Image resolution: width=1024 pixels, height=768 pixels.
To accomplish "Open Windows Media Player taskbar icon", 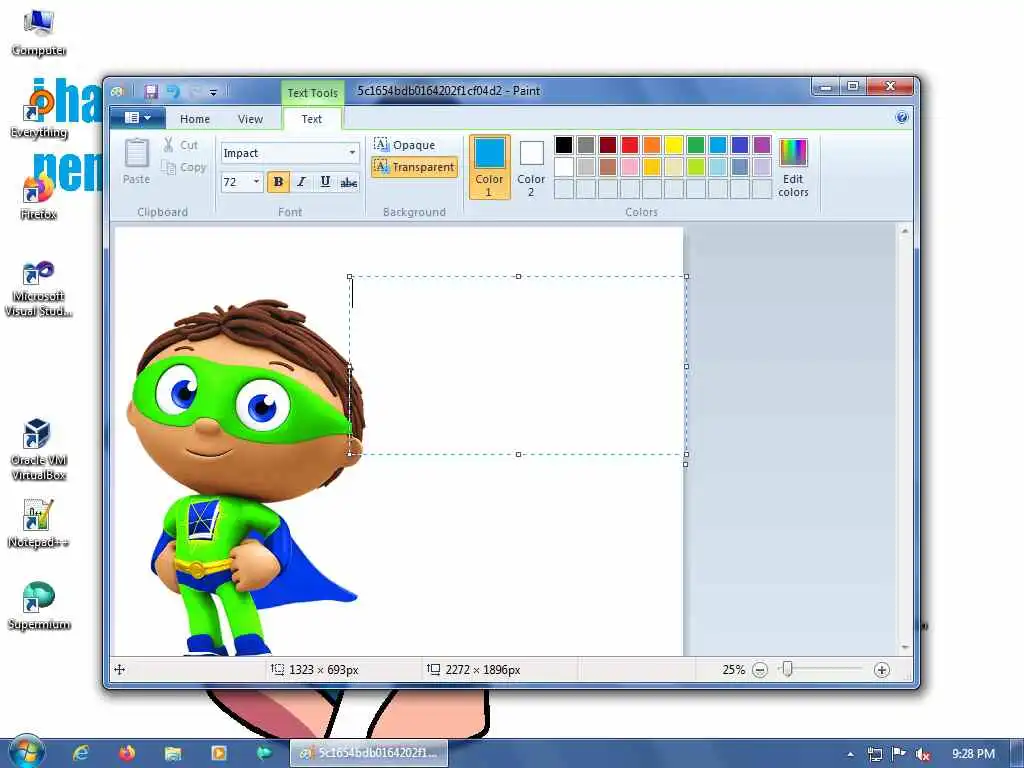I will pos(219,753).
